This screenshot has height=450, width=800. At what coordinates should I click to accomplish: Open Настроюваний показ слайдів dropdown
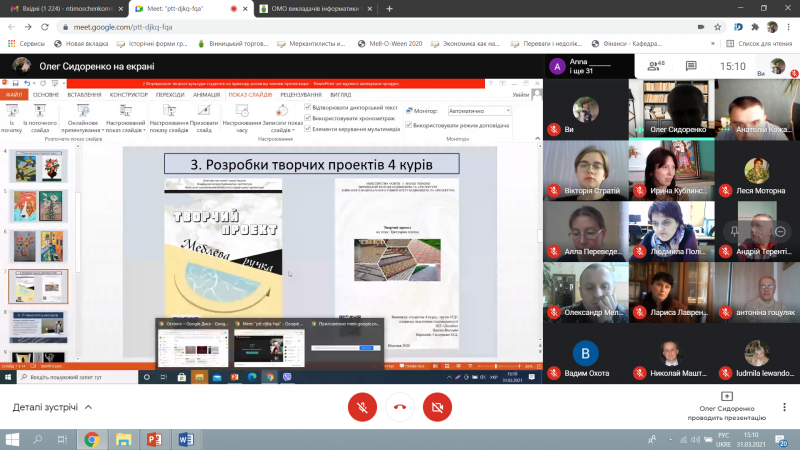click(126, 119)
